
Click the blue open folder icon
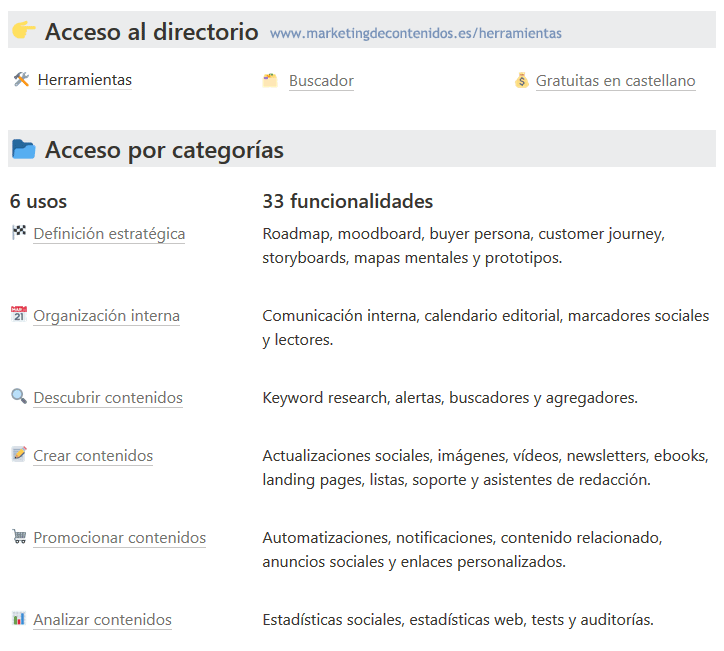click(24, 149)
